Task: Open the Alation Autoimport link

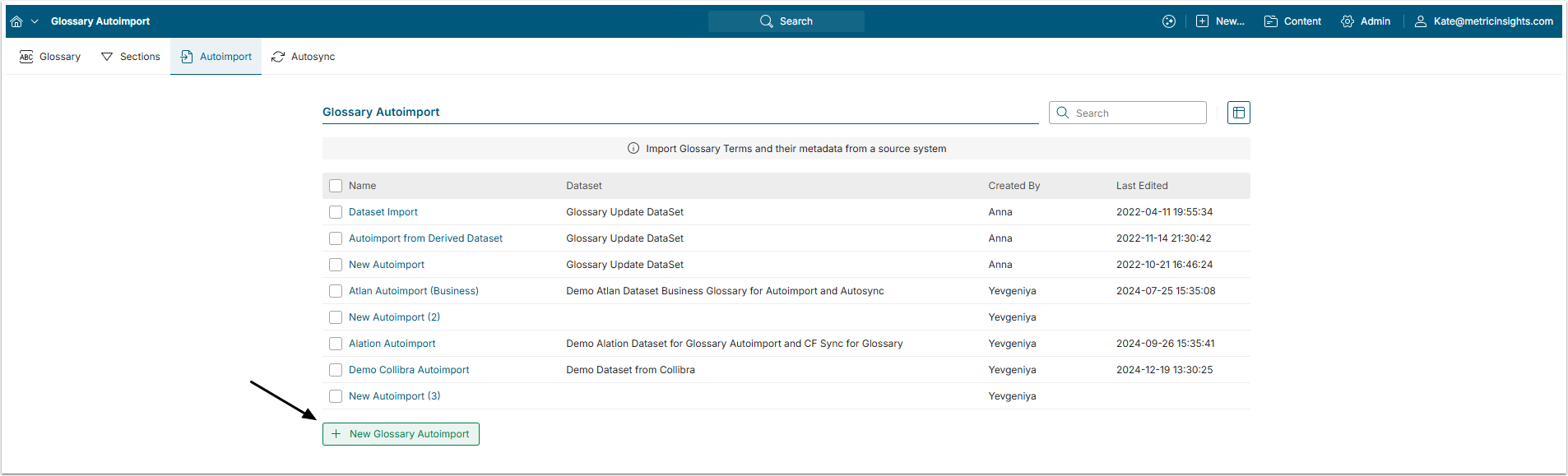Action: pos(392,344)
